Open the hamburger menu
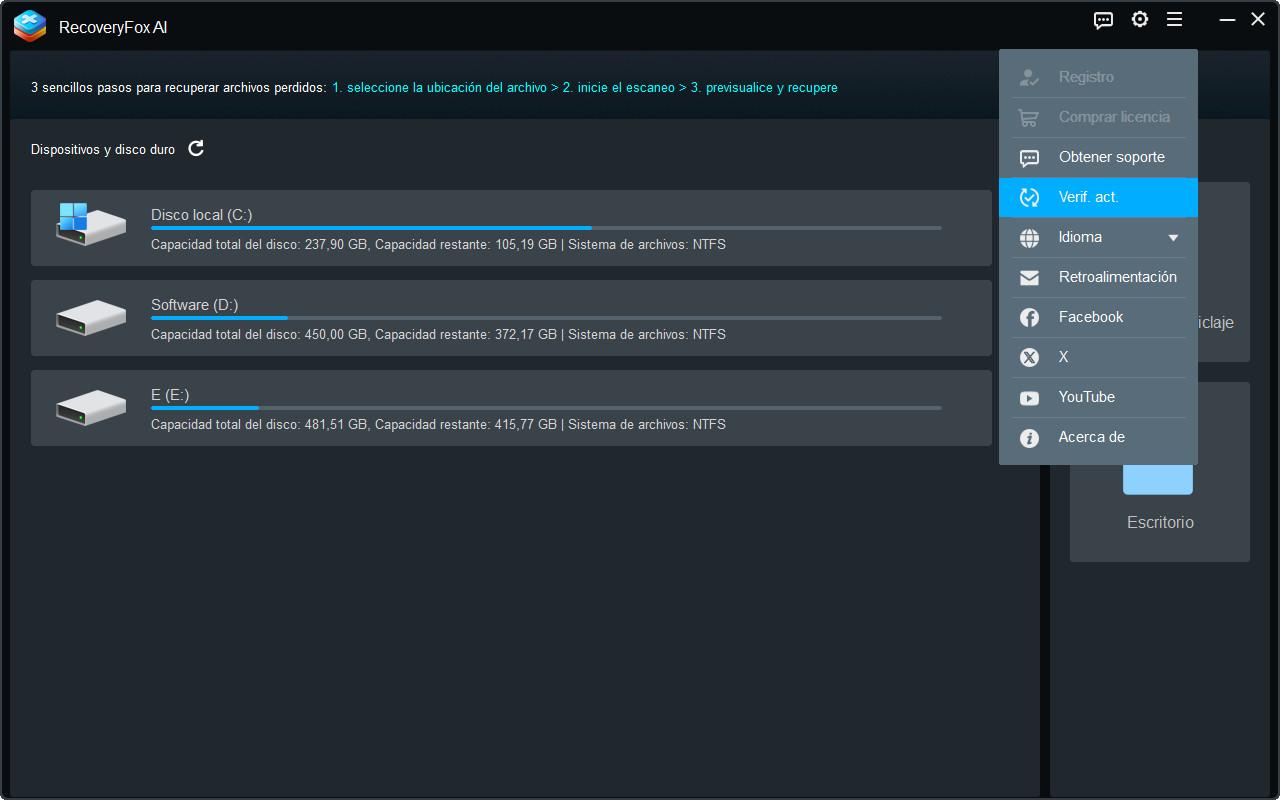The width and height of the screenshot is (1280, 800). tap(1174, 19)
